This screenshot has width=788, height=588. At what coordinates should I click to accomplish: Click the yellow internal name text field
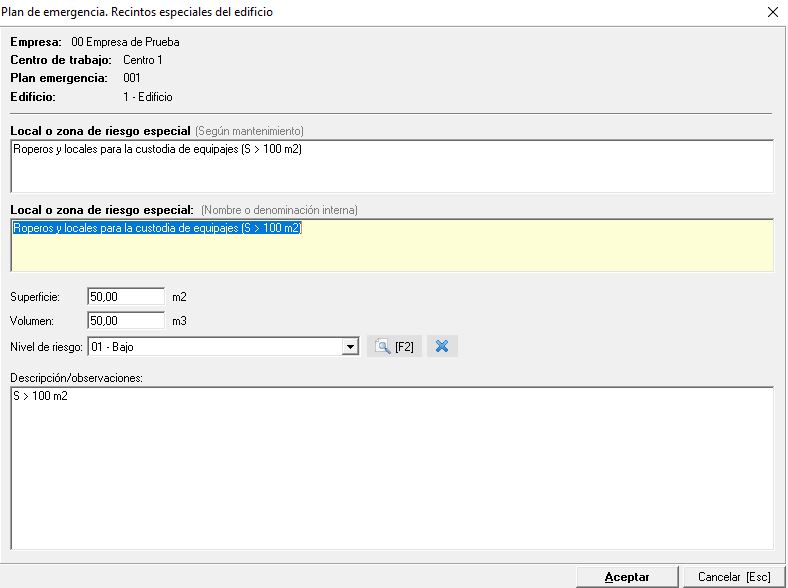point(391,245)
